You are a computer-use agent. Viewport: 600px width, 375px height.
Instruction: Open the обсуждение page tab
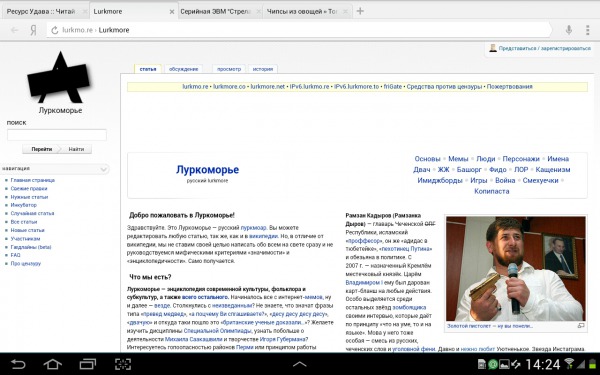[x=183, y=69]
